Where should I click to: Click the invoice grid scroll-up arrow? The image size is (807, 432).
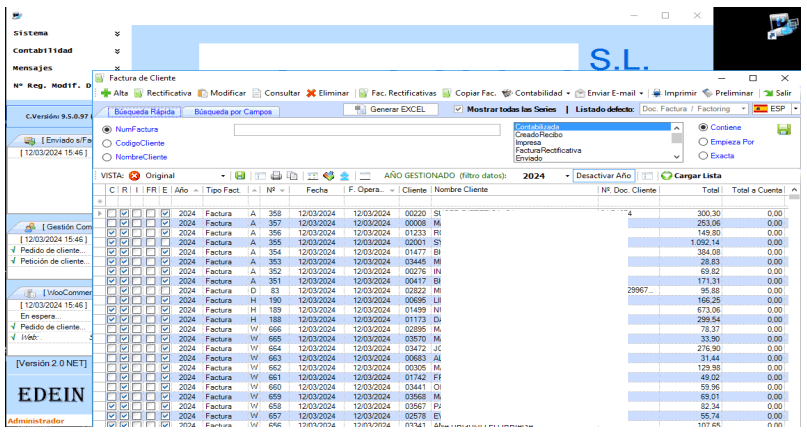794,190
